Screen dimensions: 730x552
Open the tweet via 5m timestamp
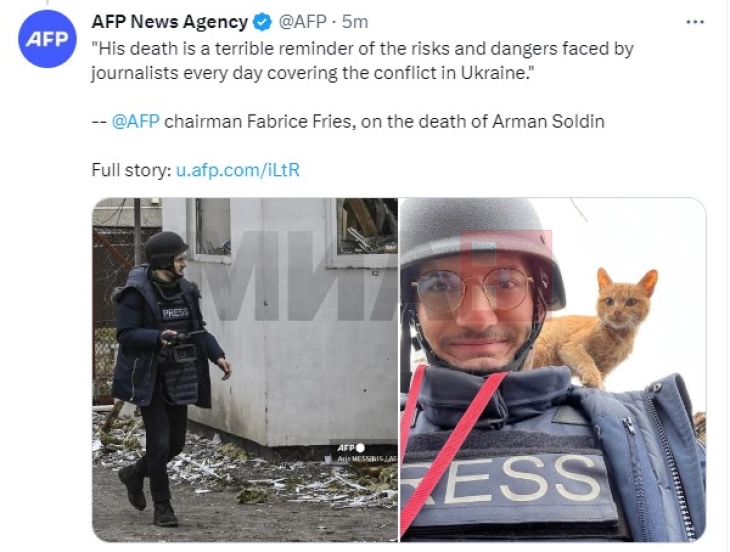point(355,22)
